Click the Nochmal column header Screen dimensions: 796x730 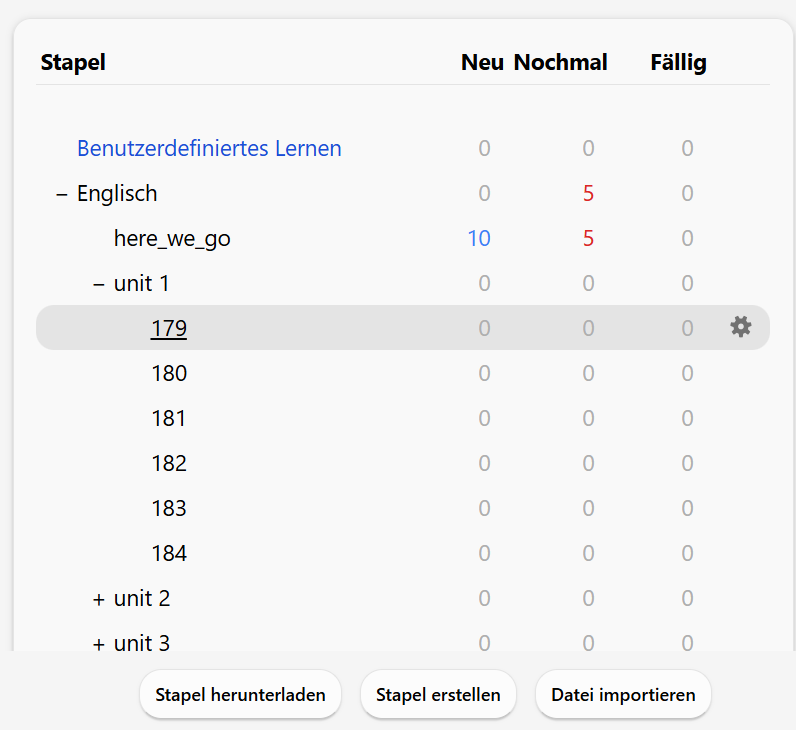tap(560, 62)
